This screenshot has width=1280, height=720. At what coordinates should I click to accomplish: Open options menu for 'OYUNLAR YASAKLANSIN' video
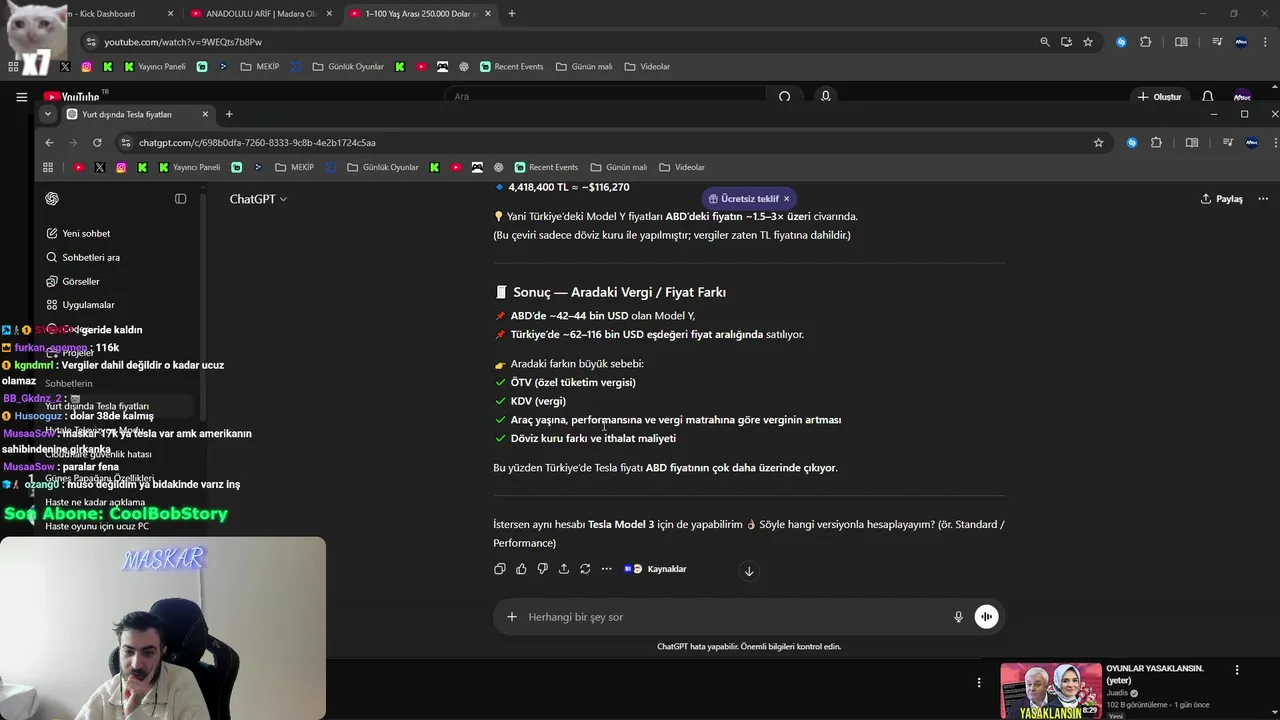click(x=1237, y=670)
